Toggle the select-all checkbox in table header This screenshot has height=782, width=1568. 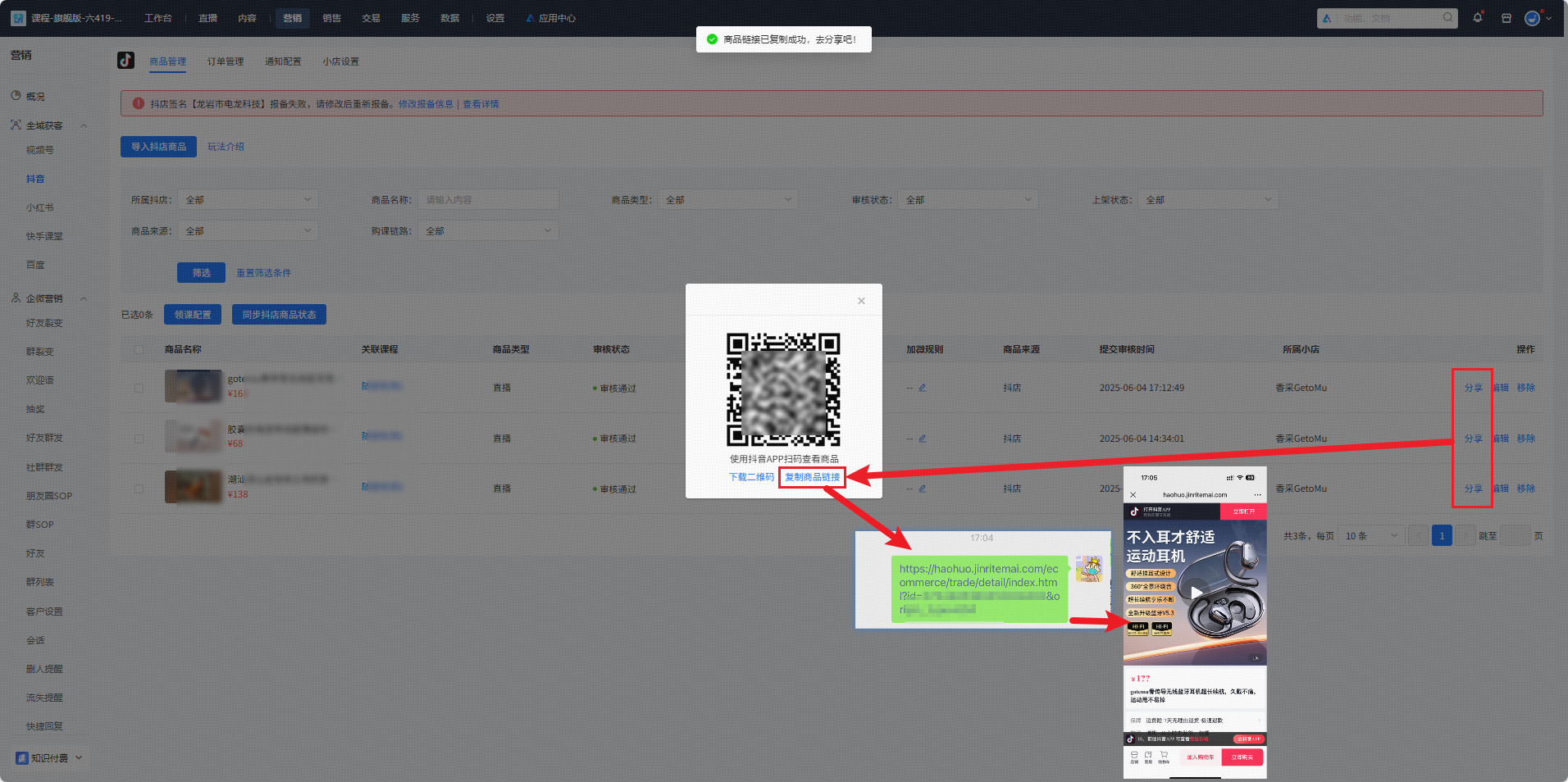(x=139, y=349)
